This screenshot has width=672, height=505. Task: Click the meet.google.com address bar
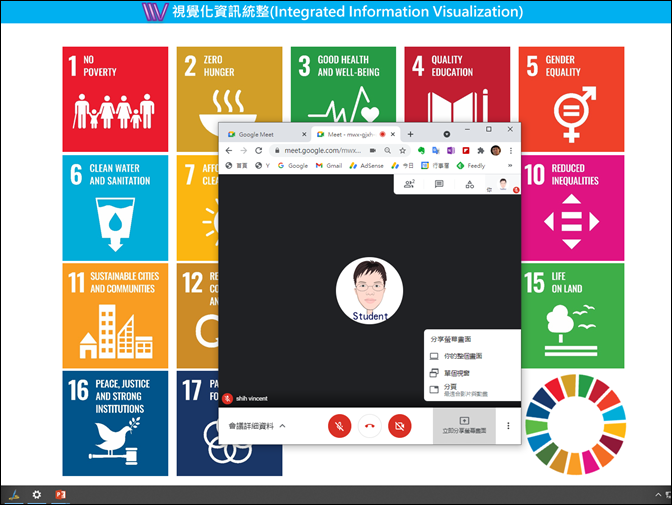point(322,150)
